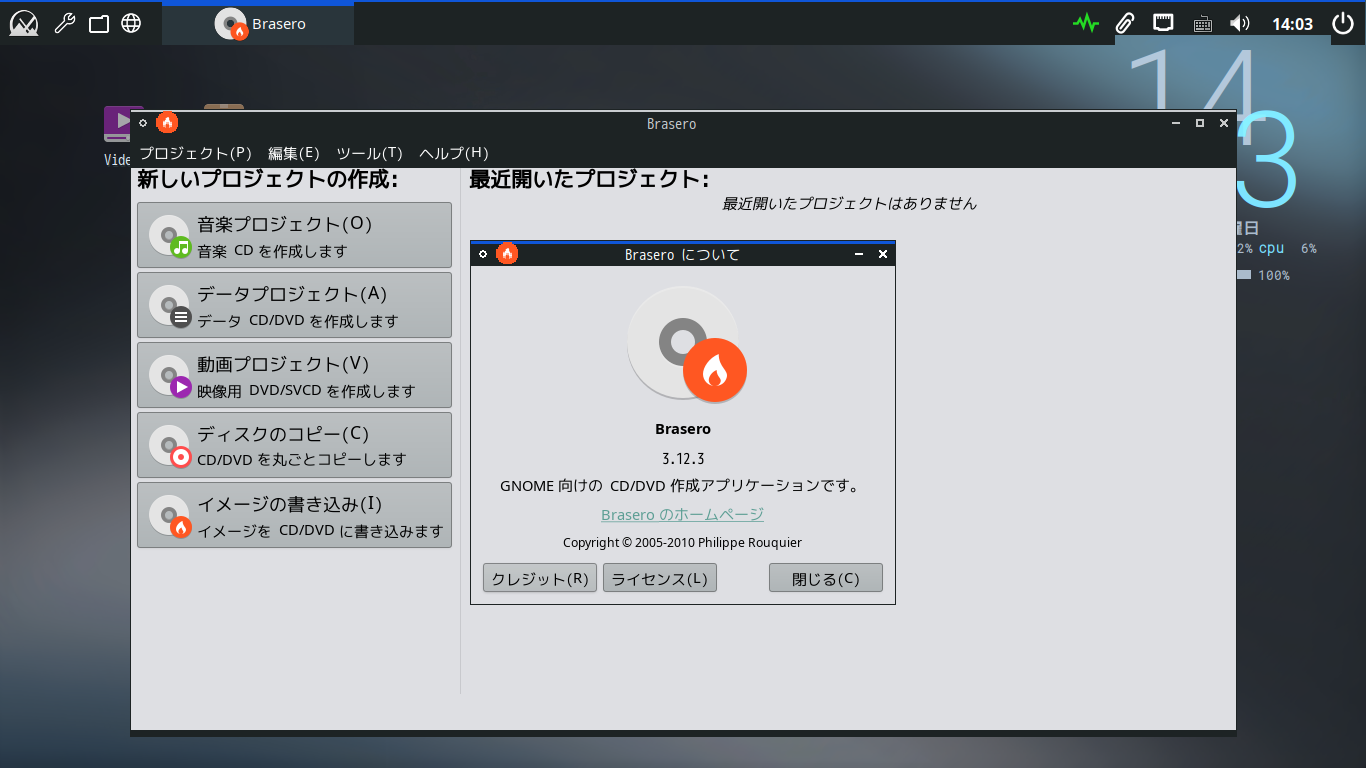Viewport: 1366px width, 768px height.
Task: Open the ヘルプ(H) menu
Action: click(453, 153)
